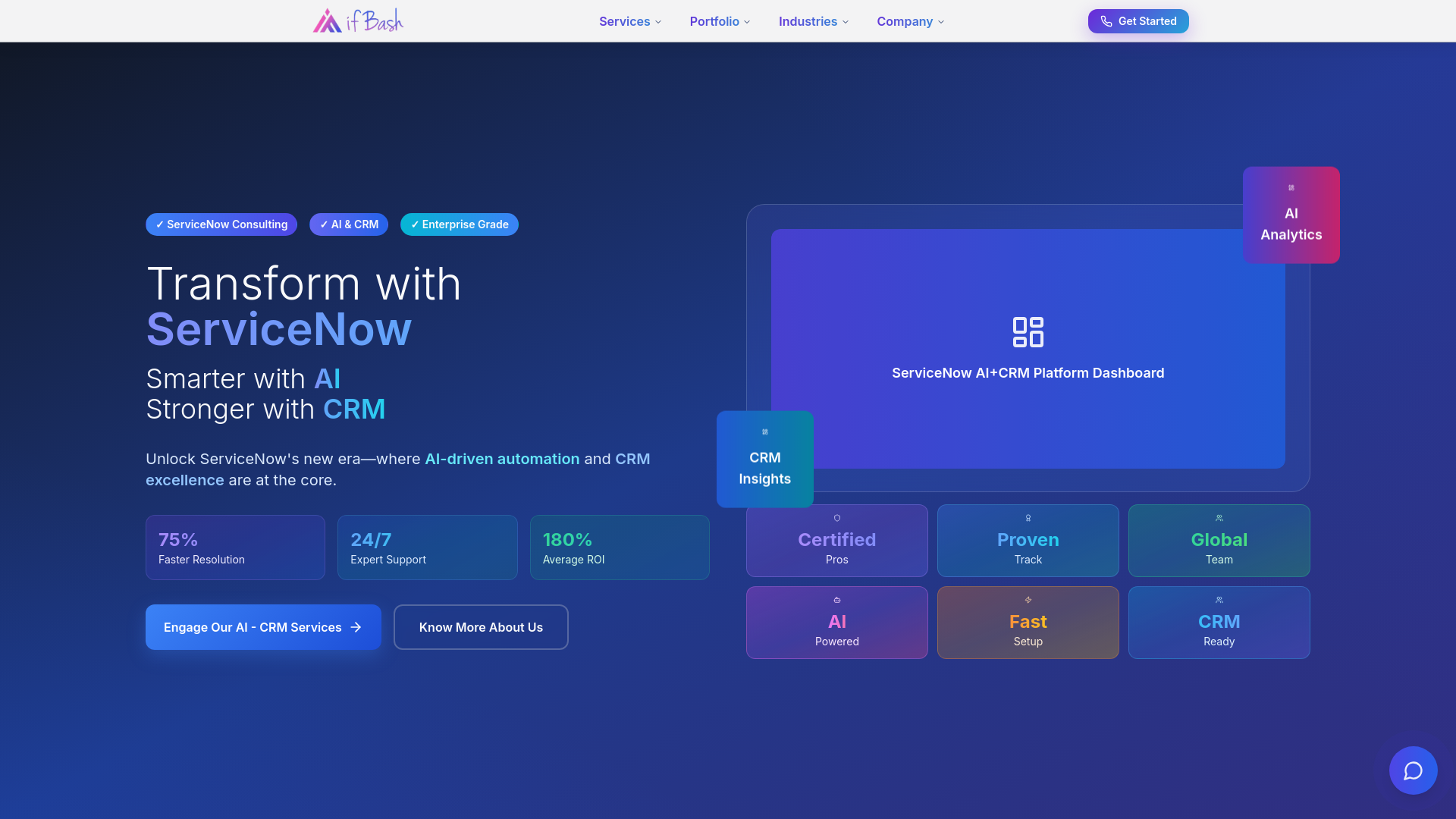This screenshot has width=1456, height=819.
Task: Click the award icon above Proven
Action: pos(1028,518)
